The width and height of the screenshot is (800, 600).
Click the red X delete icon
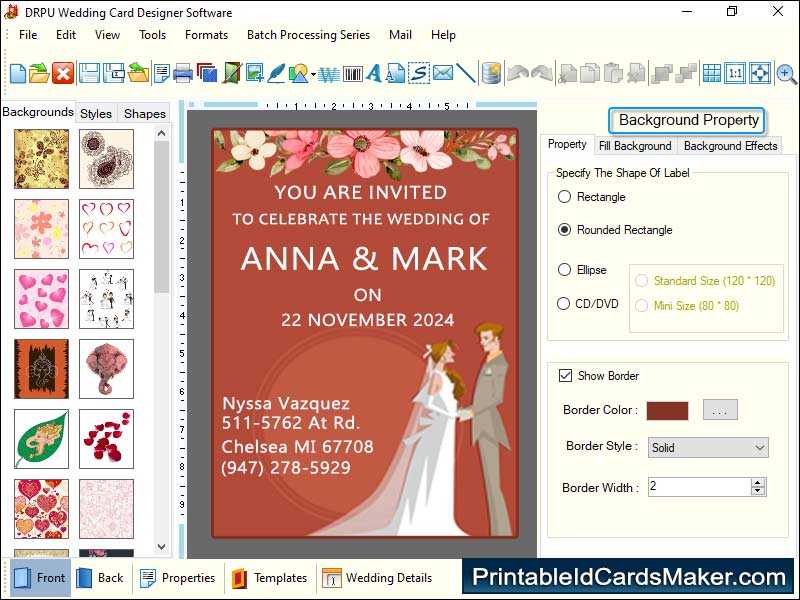point(63,73)
